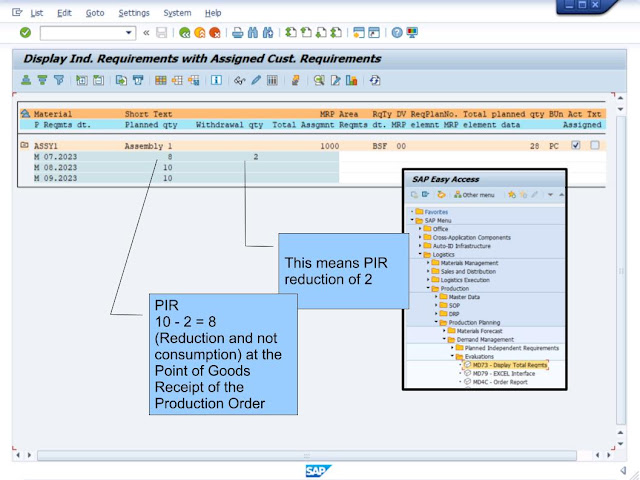640x480 pixels.
Task: Click the Find binoculars icon
Action: pos(253,33)
